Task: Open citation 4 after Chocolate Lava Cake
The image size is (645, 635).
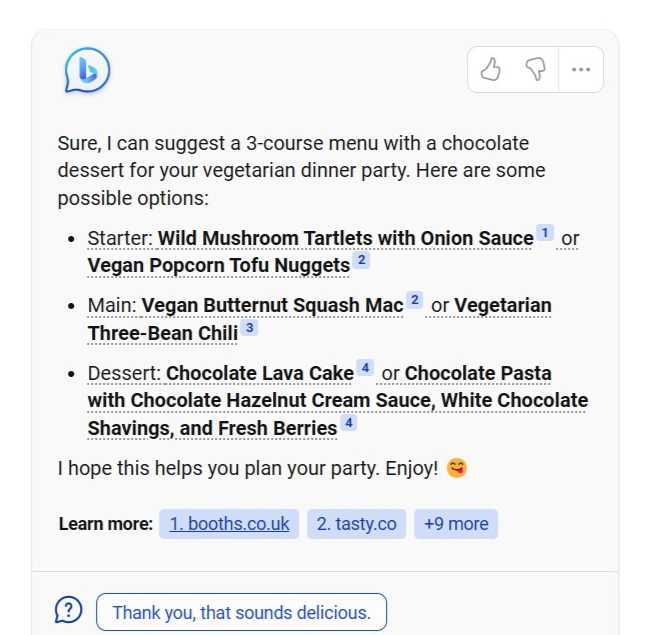Action: point(365,368)
